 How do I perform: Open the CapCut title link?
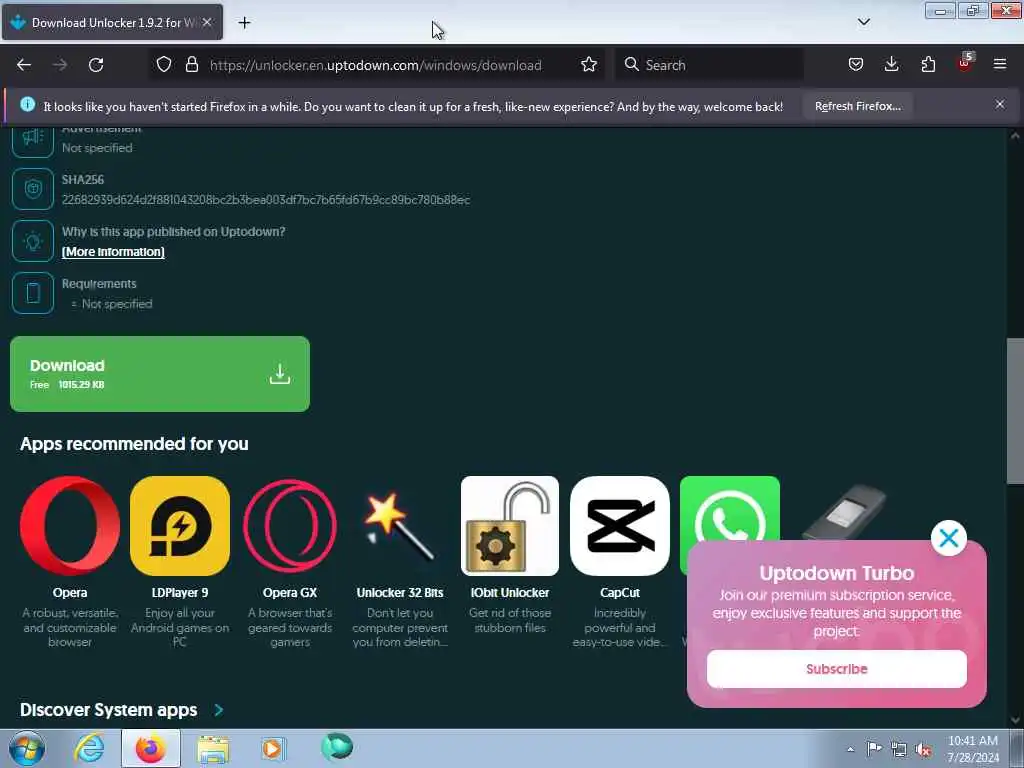[x=620, y=592]
